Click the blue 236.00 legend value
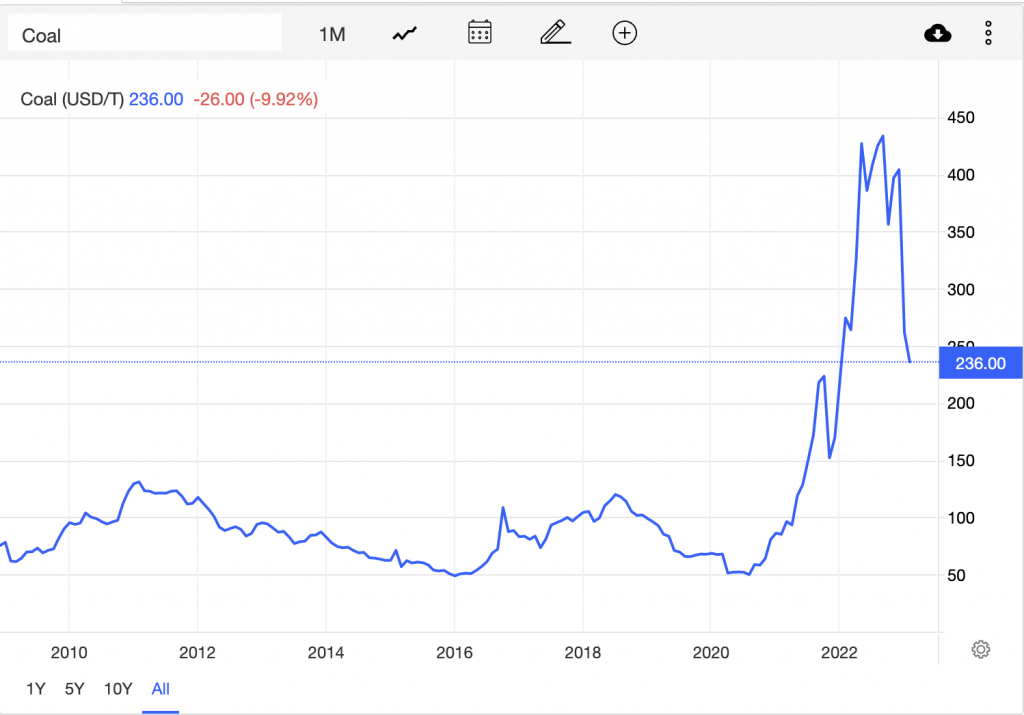Image resolution: width=1024 pixels, height=715 pixels. point(156,99)
